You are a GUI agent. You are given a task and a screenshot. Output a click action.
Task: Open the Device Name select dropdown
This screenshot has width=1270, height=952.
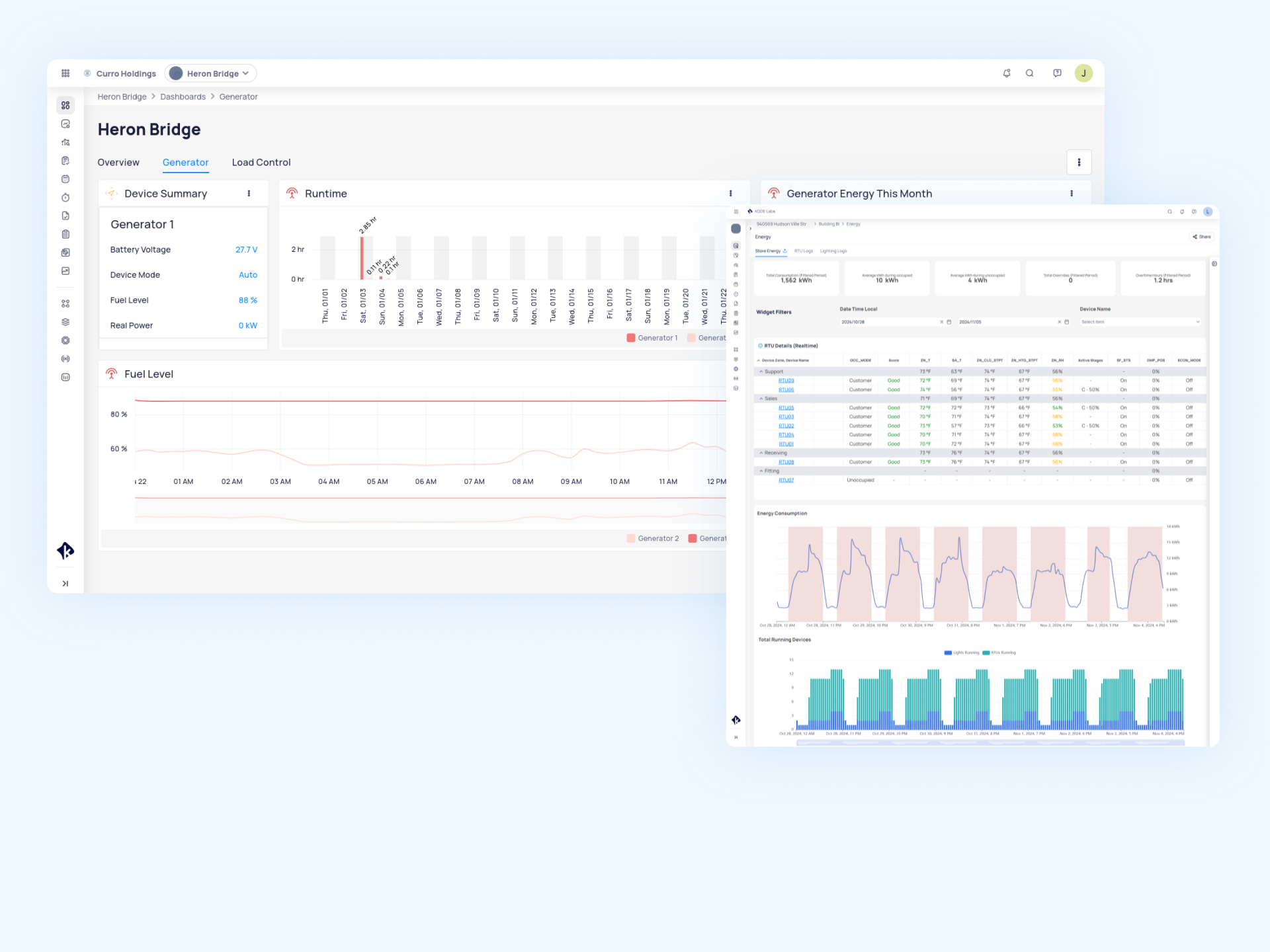1140,322
